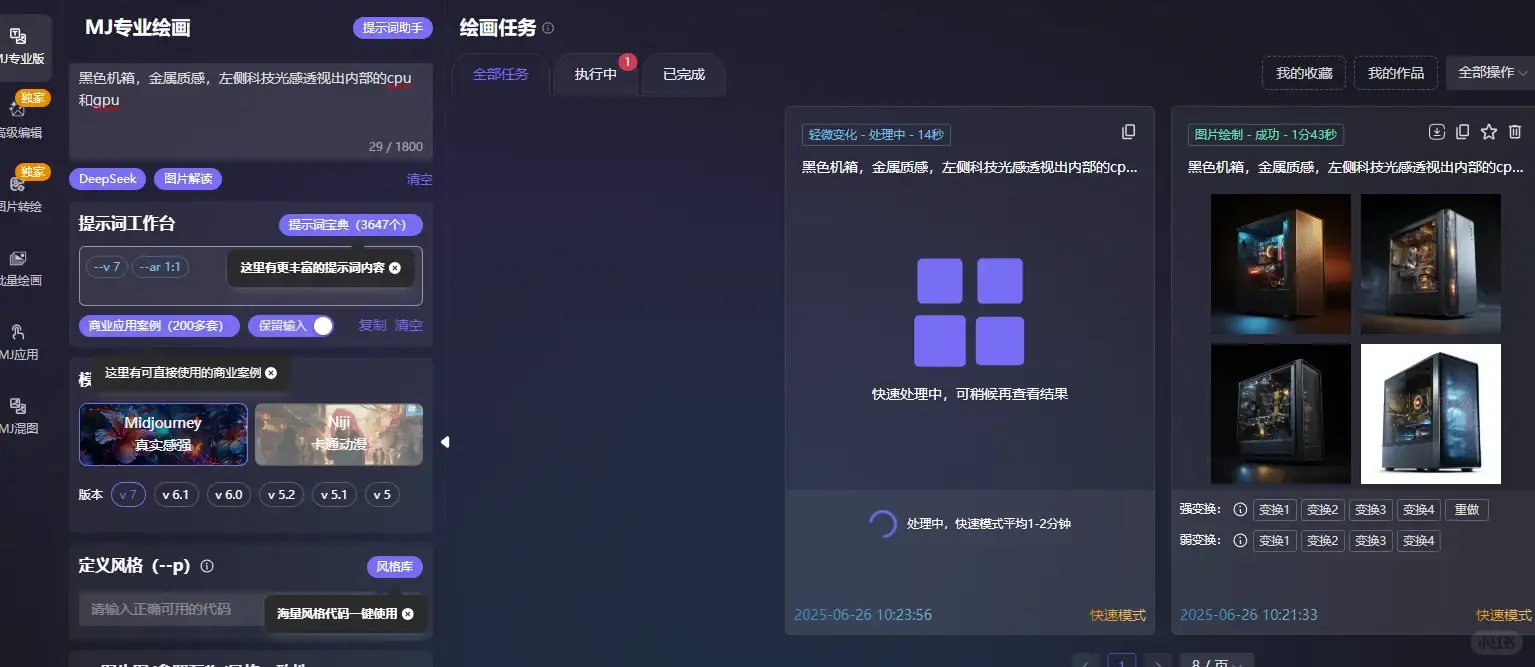Select the Niji 卡通动漫 model
Viewport: 1535px width, 667px height.
tap(339, 435)
